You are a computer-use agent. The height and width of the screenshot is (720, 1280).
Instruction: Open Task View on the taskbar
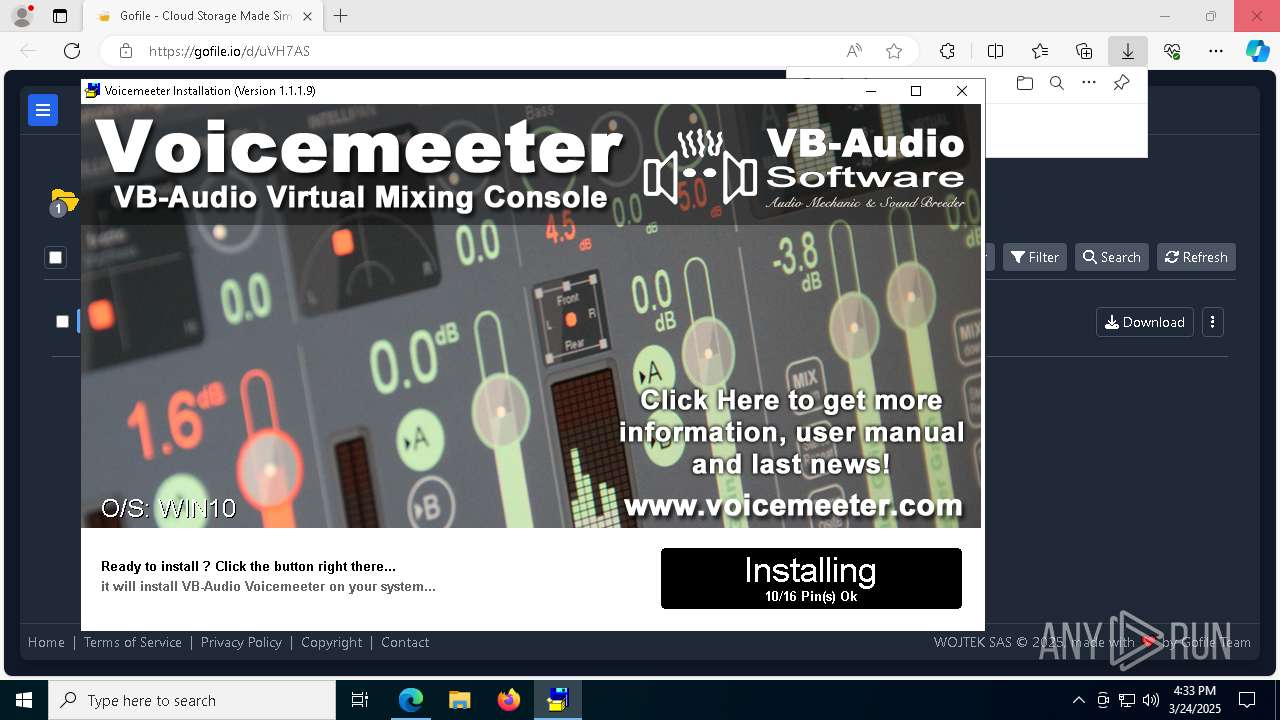pyautogui.click(x=360, y=700)
